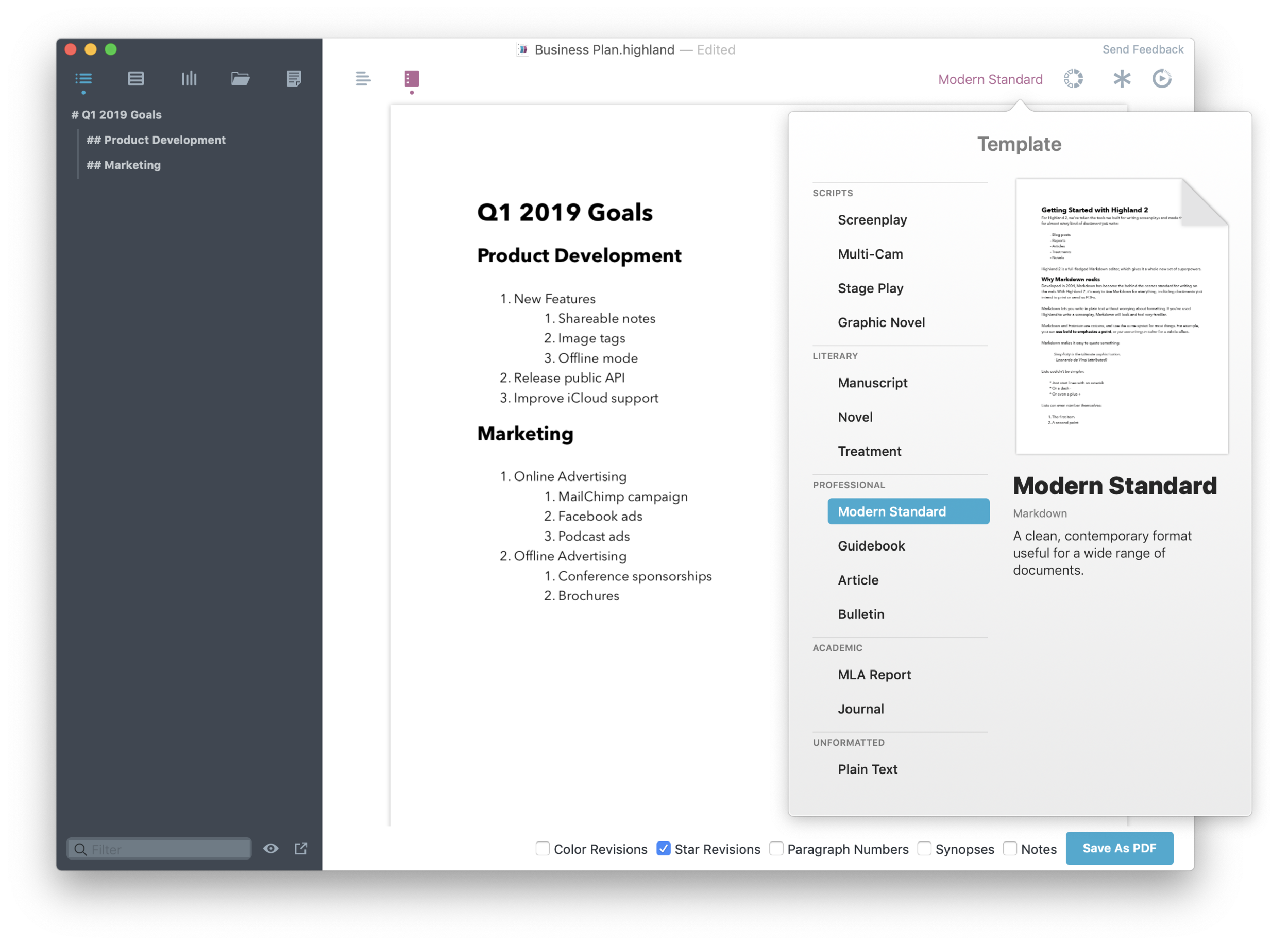Screen dimensions: 1288x945
Task: Enable the Color Revisions checkbox
Action: pyautogui.click(x=543, y=848)
